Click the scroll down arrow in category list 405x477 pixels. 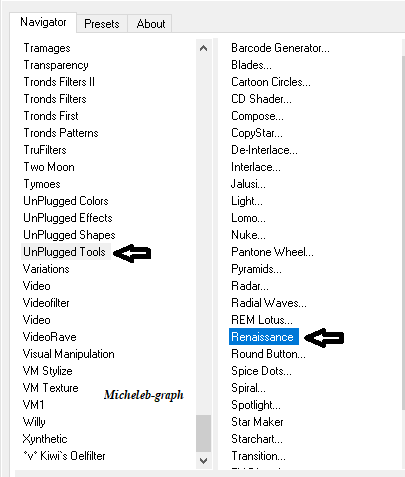[203, 460]
